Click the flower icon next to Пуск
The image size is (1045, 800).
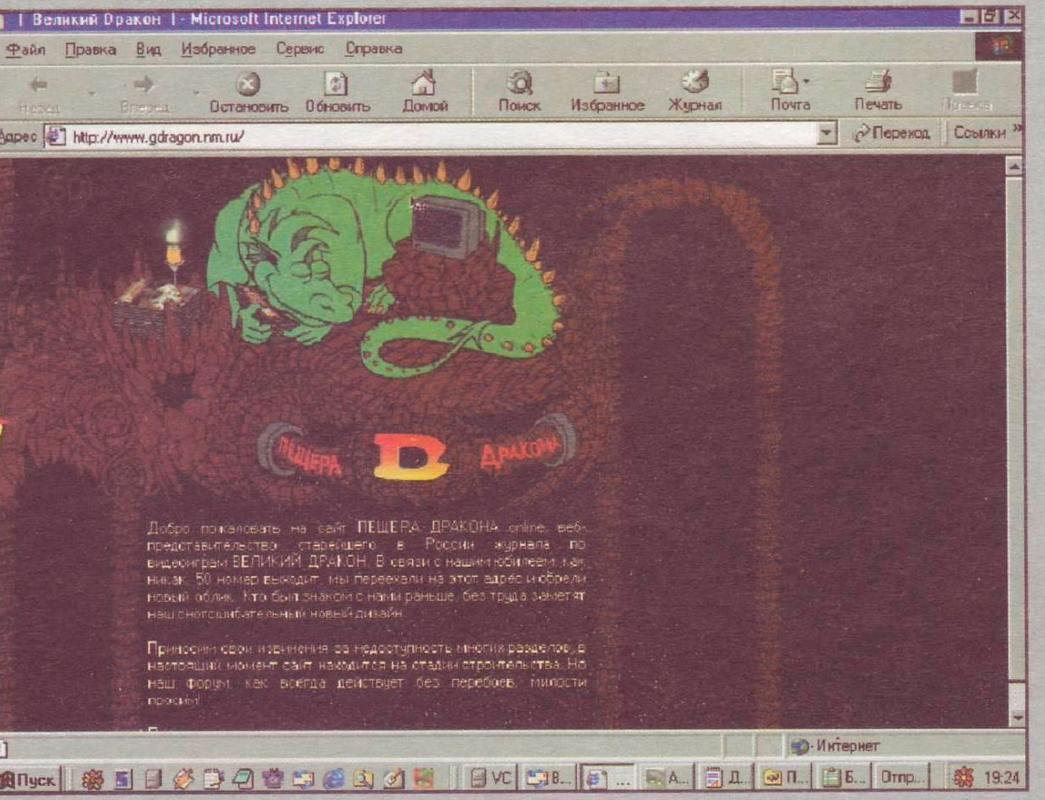coord(92,778)
